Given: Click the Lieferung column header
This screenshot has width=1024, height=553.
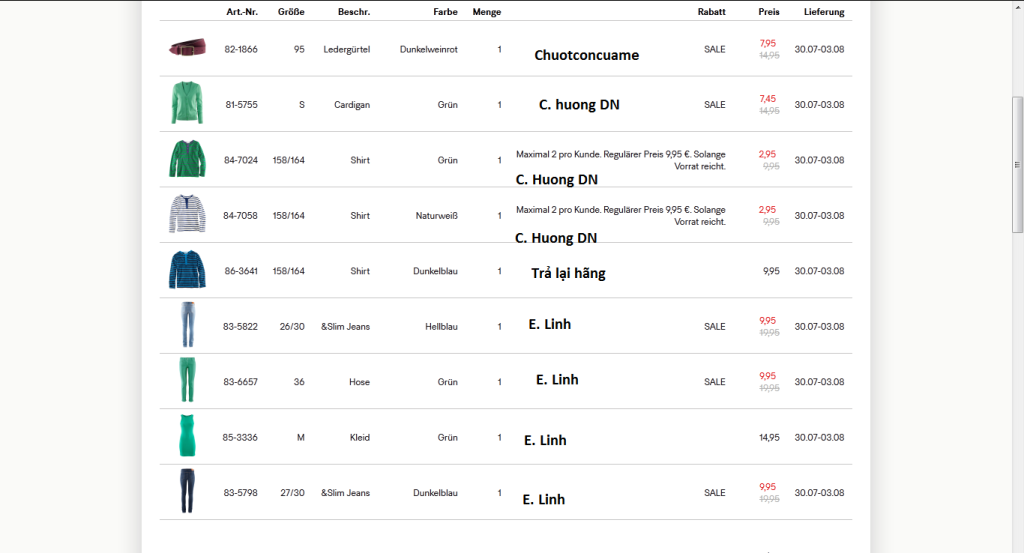Looking at the screenshot, I should point(823,12).
